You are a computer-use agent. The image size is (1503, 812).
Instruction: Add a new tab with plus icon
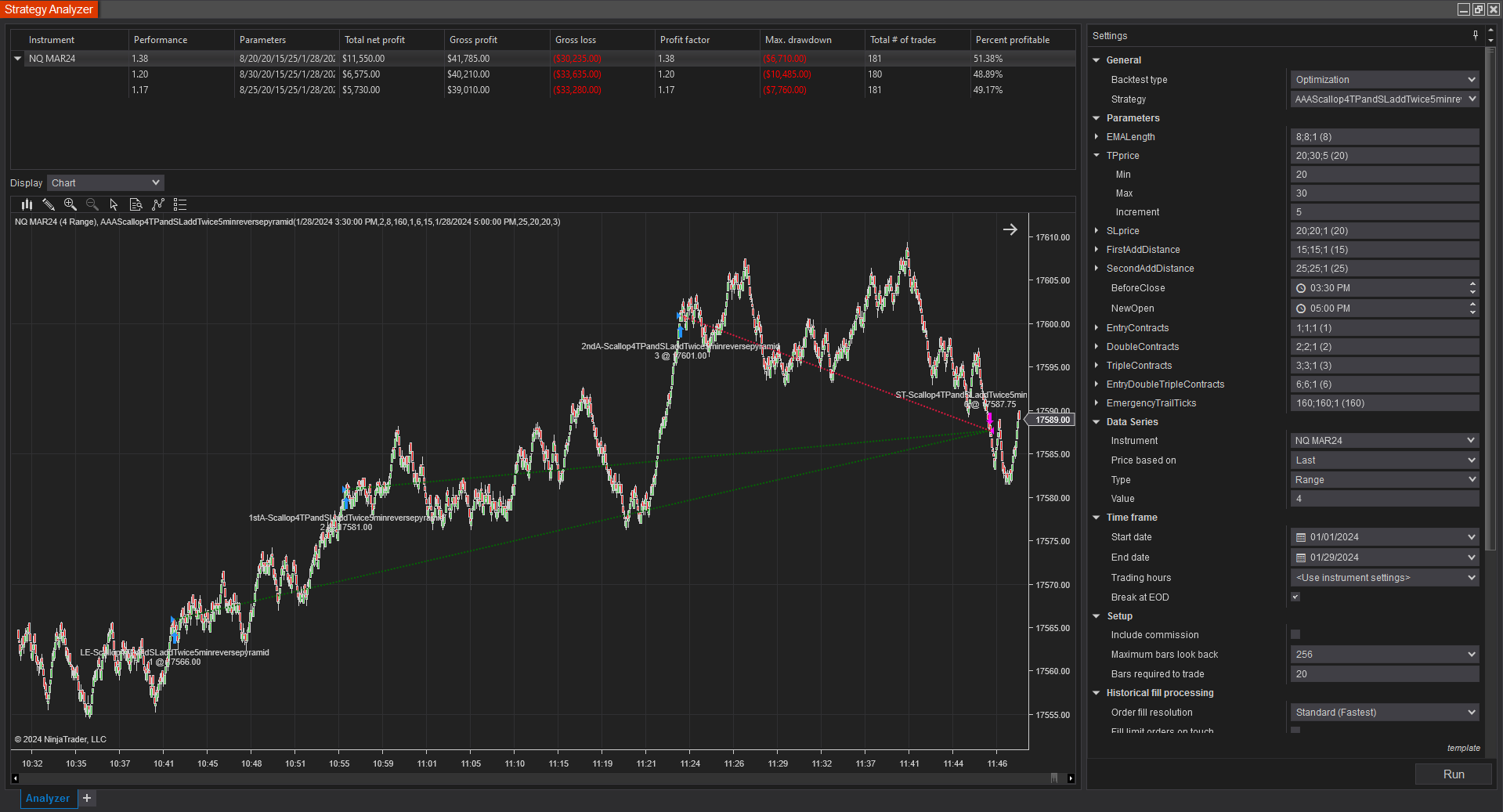click(x=87, y=798)
